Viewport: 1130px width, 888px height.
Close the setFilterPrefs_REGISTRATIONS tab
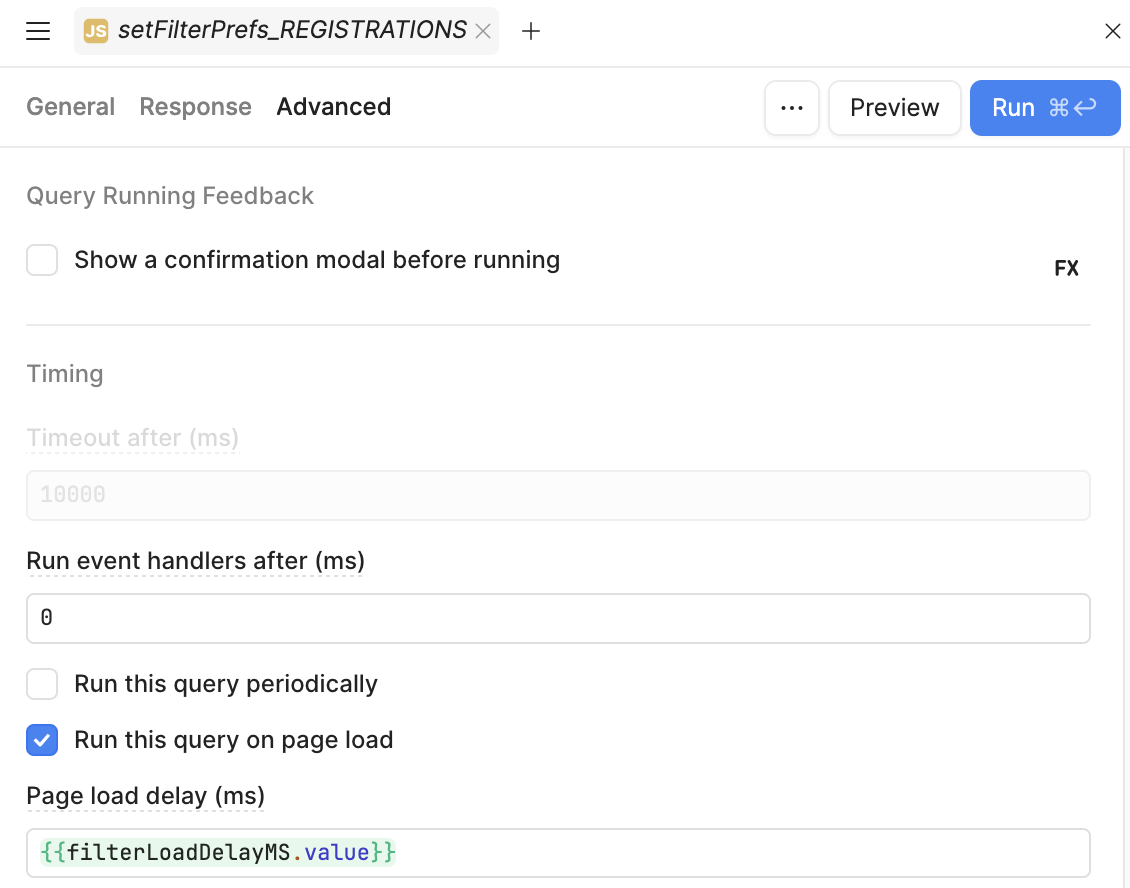coord(483,31)
